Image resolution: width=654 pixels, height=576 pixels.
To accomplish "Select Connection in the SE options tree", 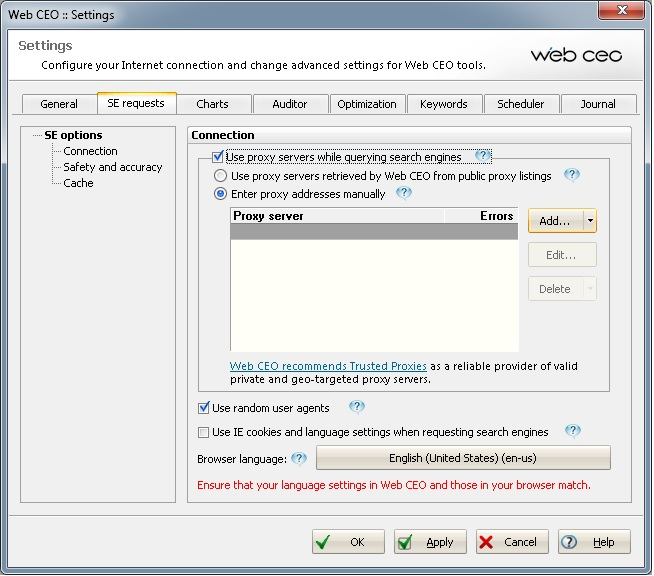I will [x=91, y=151].
